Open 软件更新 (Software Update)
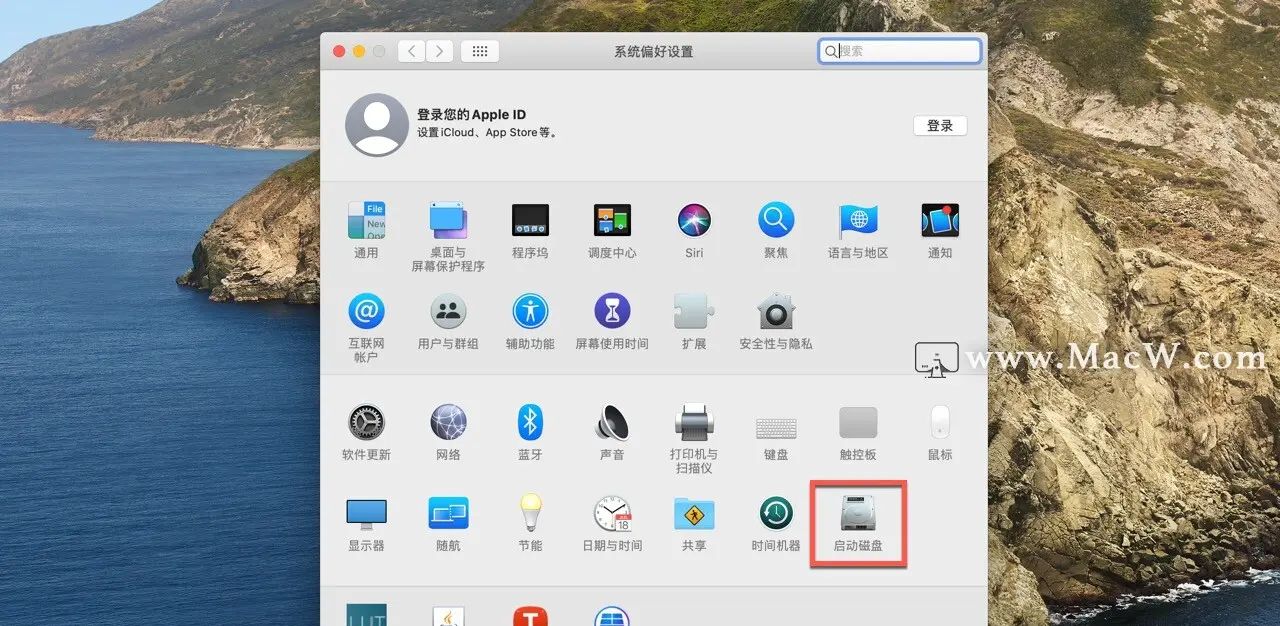This screenshot has width=1280, height=626. (366, 423)
